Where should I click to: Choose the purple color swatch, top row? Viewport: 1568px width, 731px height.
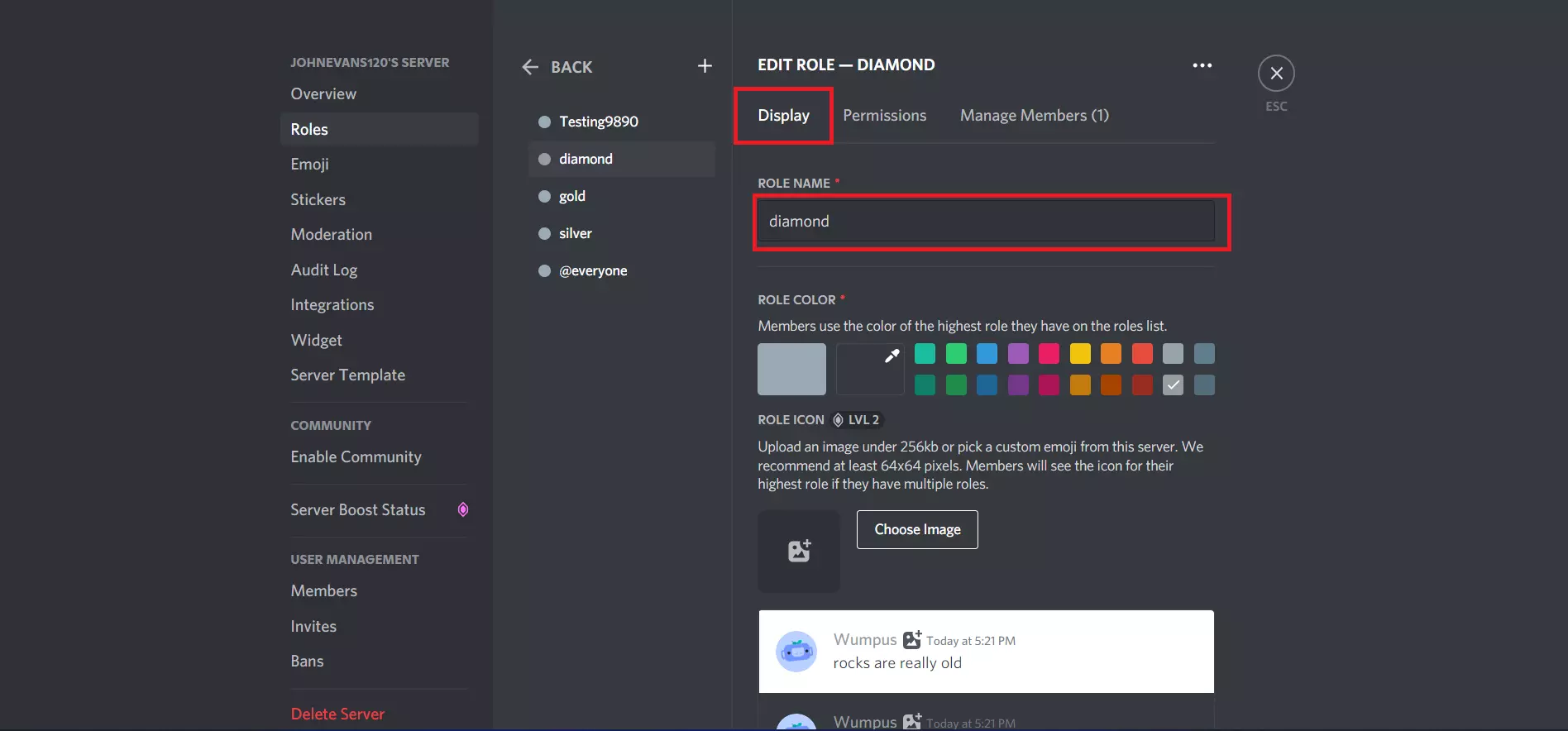click(x=1018, y=354)
